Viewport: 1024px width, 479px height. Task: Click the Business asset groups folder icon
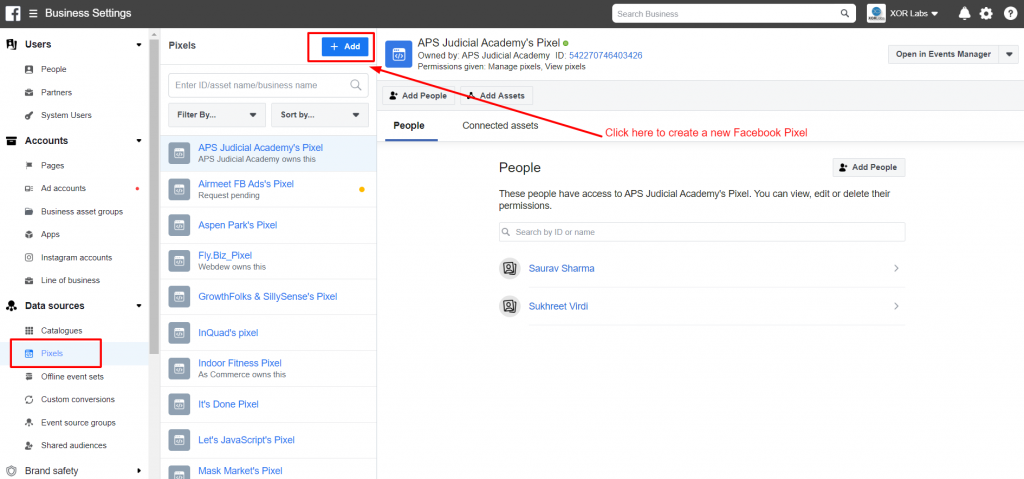[29, 212]
